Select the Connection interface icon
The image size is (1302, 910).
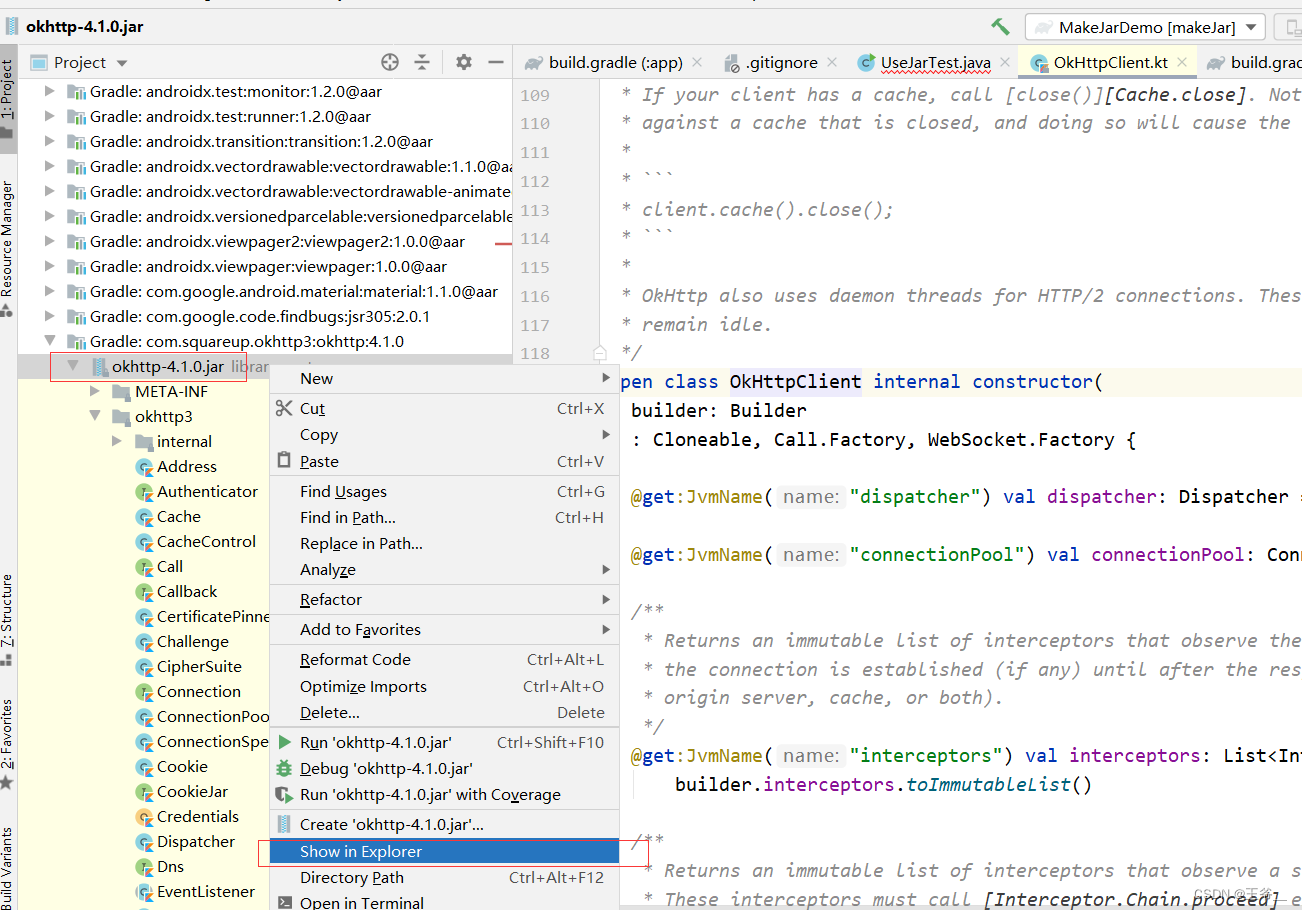(x=145, y=692)
